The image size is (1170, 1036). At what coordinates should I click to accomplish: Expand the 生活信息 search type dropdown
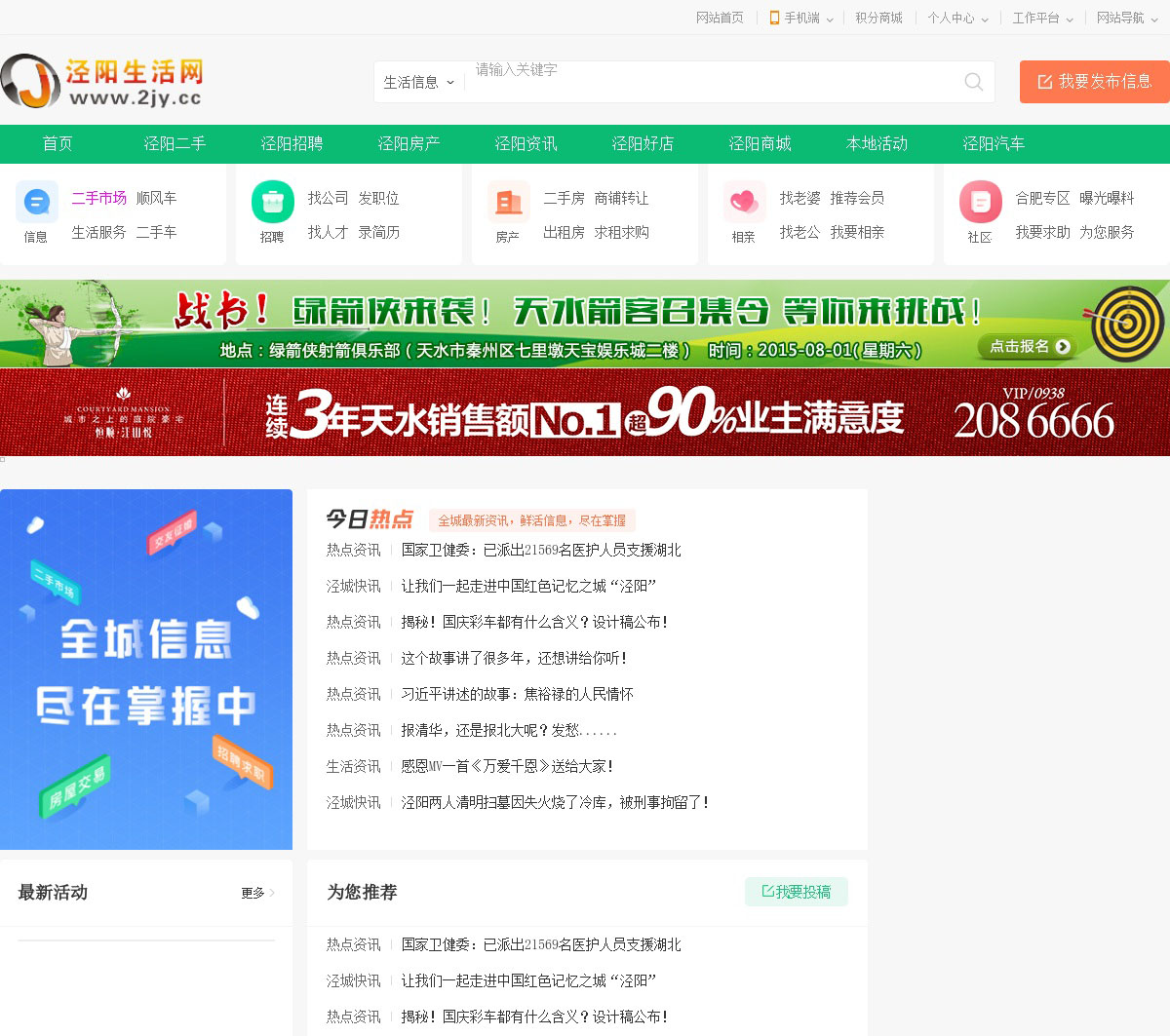point(419,82)
